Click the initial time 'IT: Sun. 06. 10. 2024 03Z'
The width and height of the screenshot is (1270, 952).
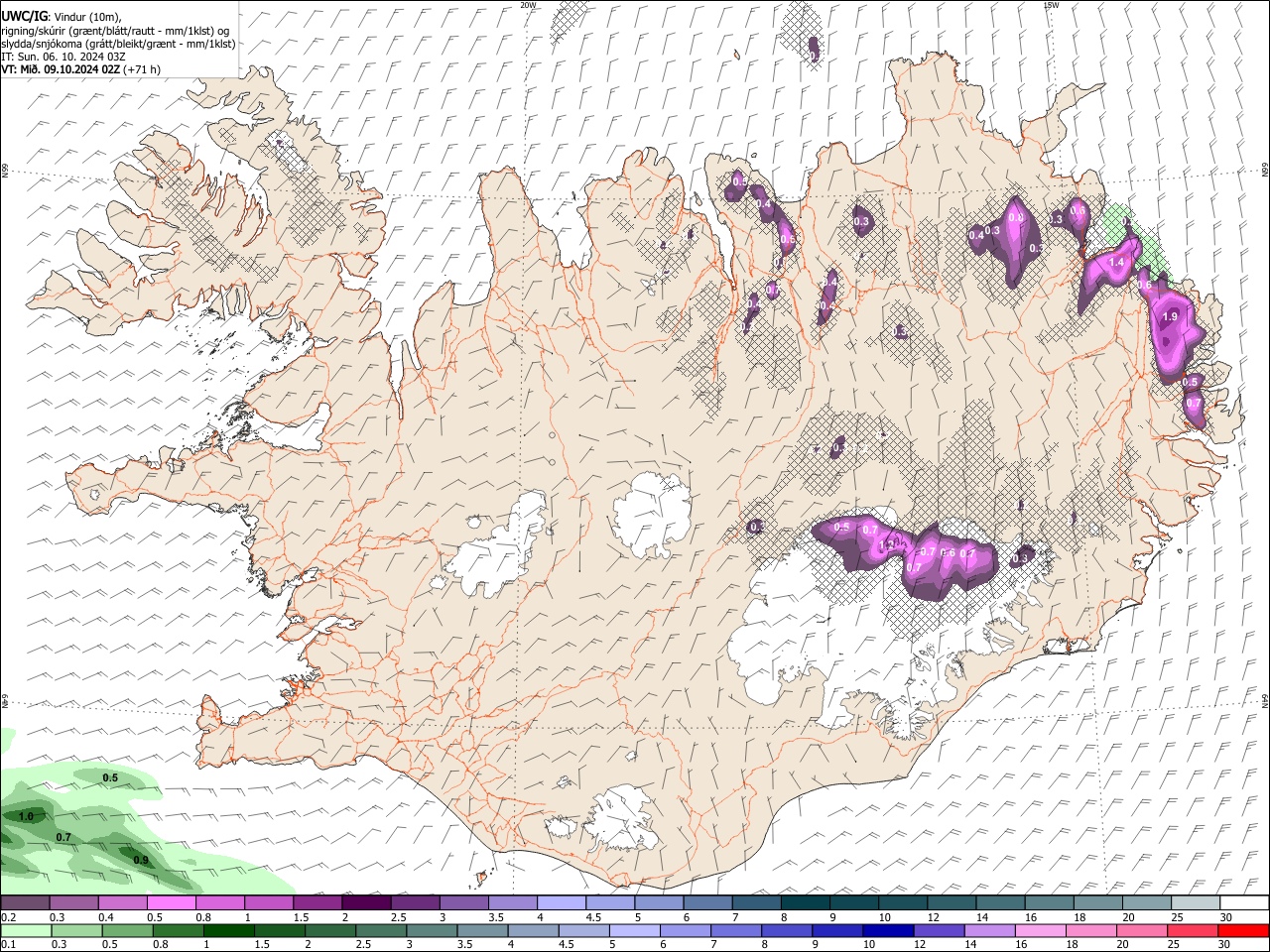pos(63,57)
